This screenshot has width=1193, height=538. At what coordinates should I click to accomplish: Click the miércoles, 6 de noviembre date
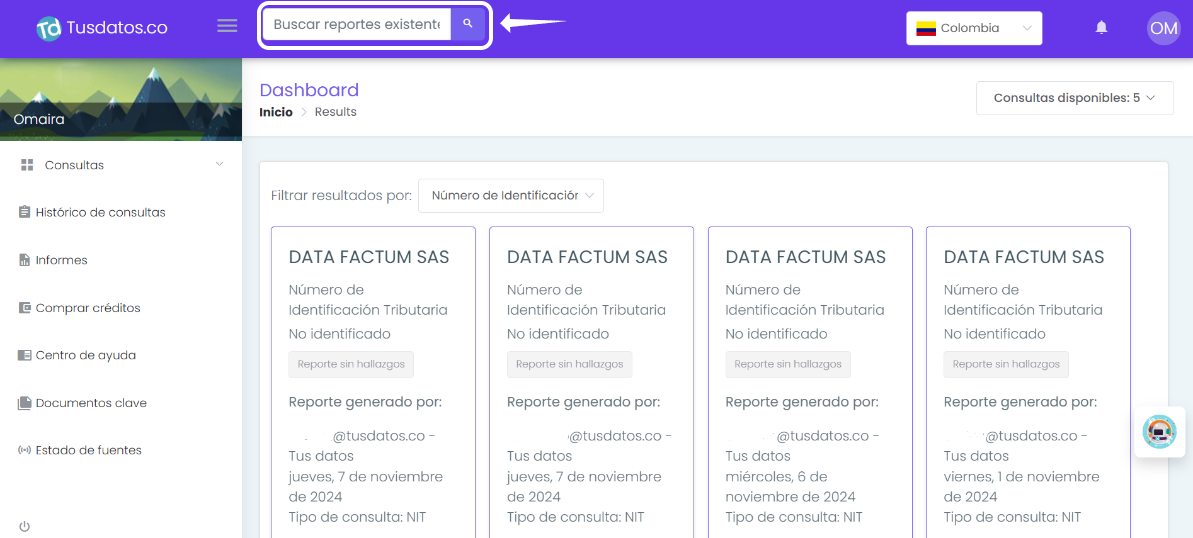(791, 486)
